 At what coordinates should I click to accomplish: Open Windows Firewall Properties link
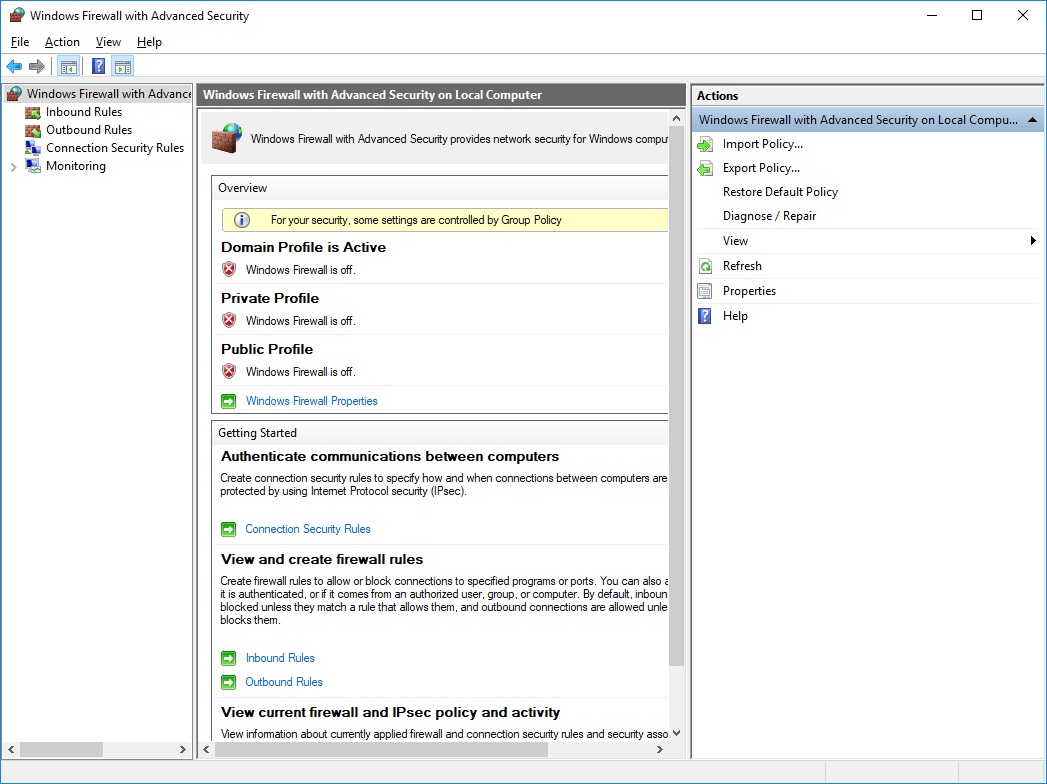point(311,401)
